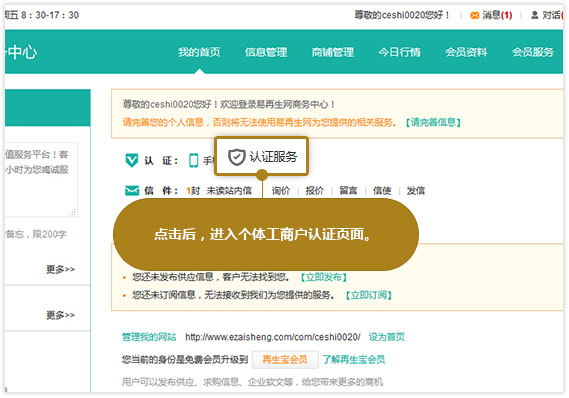Open the 信使 mail category
The width and height of the screenshot is (569, 398).
tap(382, 190)
